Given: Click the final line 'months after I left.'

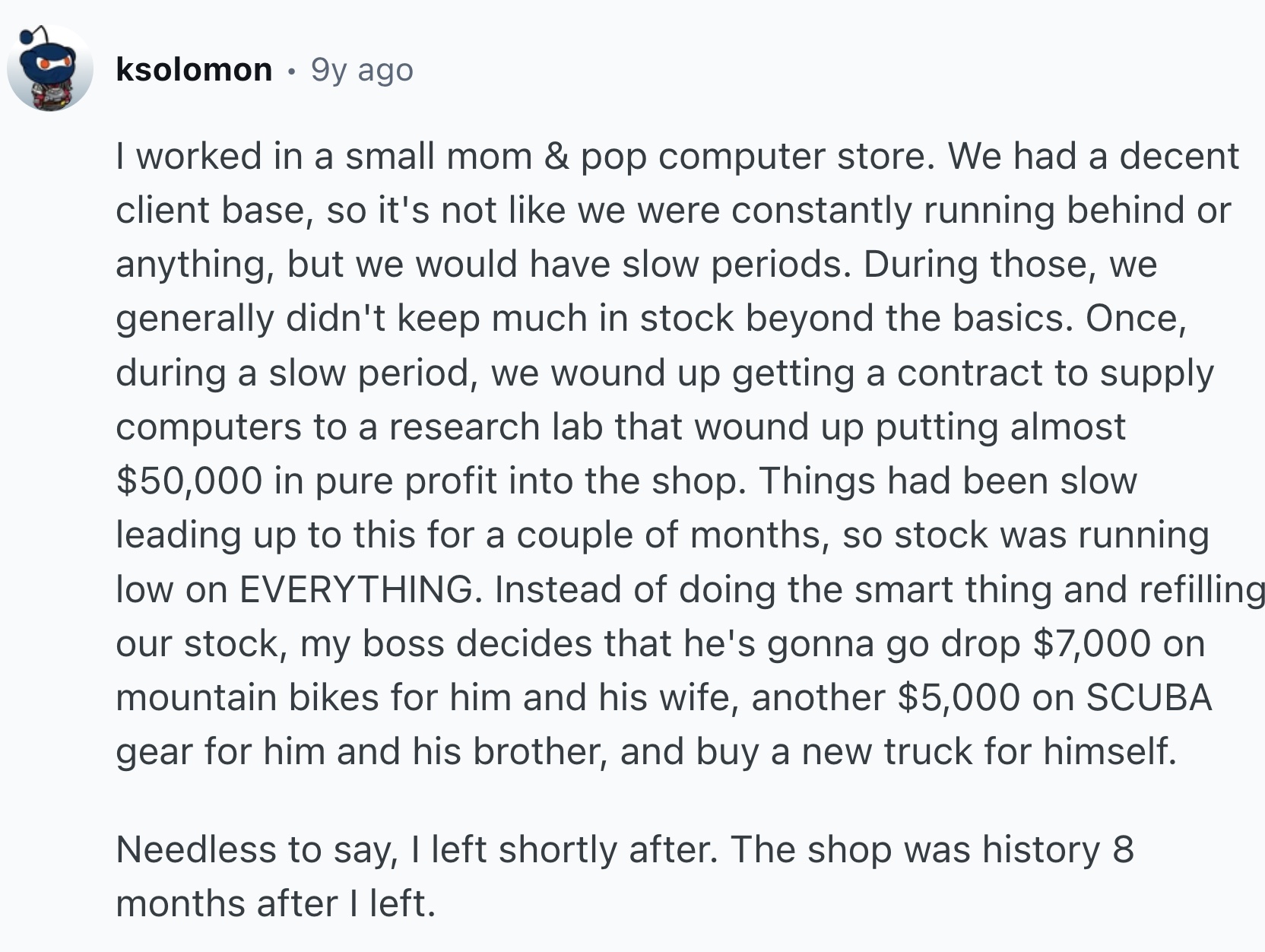Looking at the screenshot, I should 275,904.
